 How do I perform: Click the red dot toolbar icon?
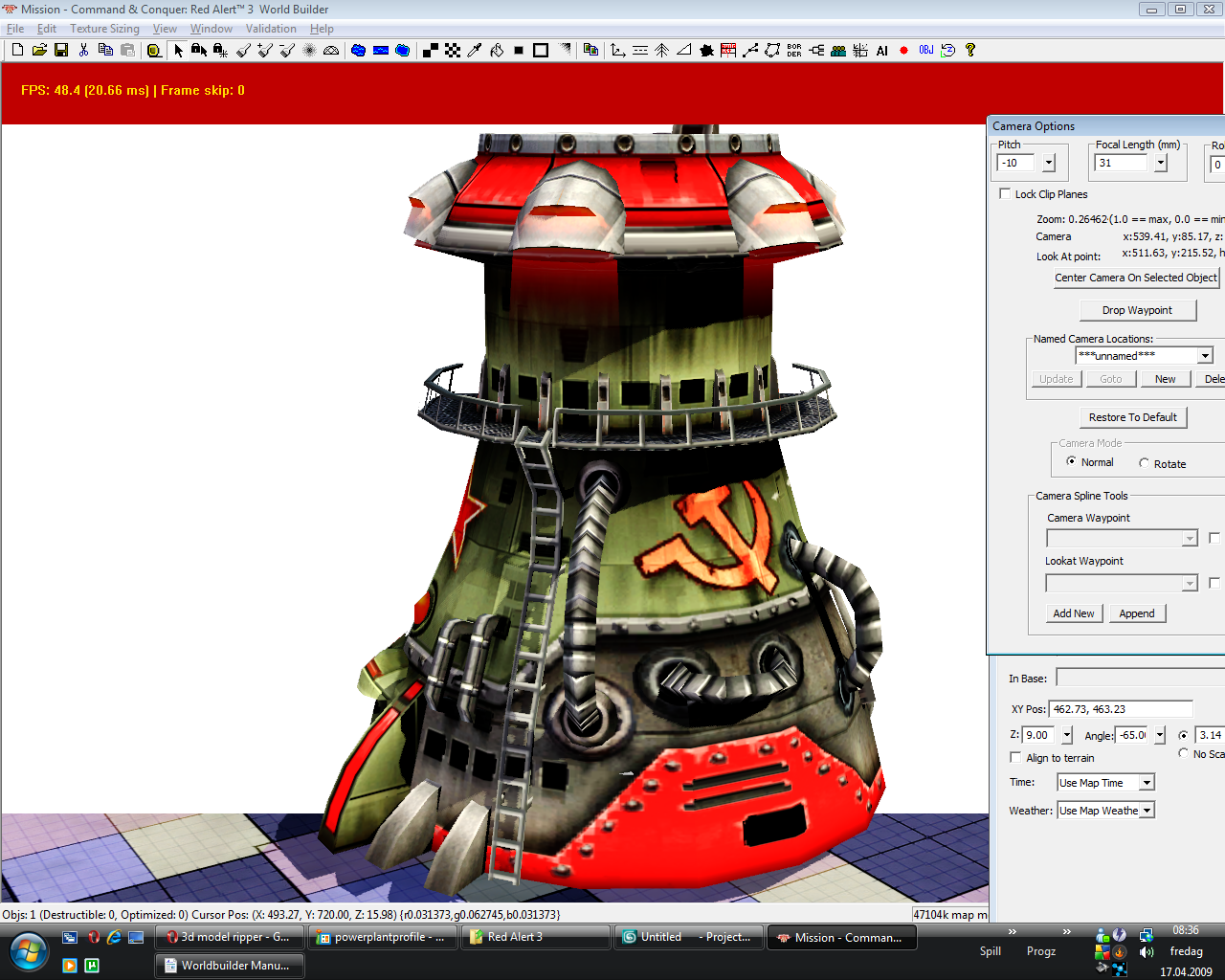coord(903,50)
